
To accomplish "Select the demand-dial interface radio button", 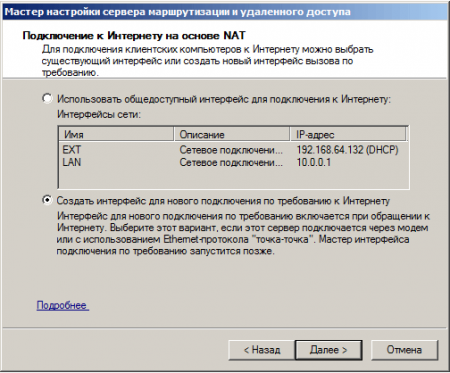I will click(x=47, y=200).
